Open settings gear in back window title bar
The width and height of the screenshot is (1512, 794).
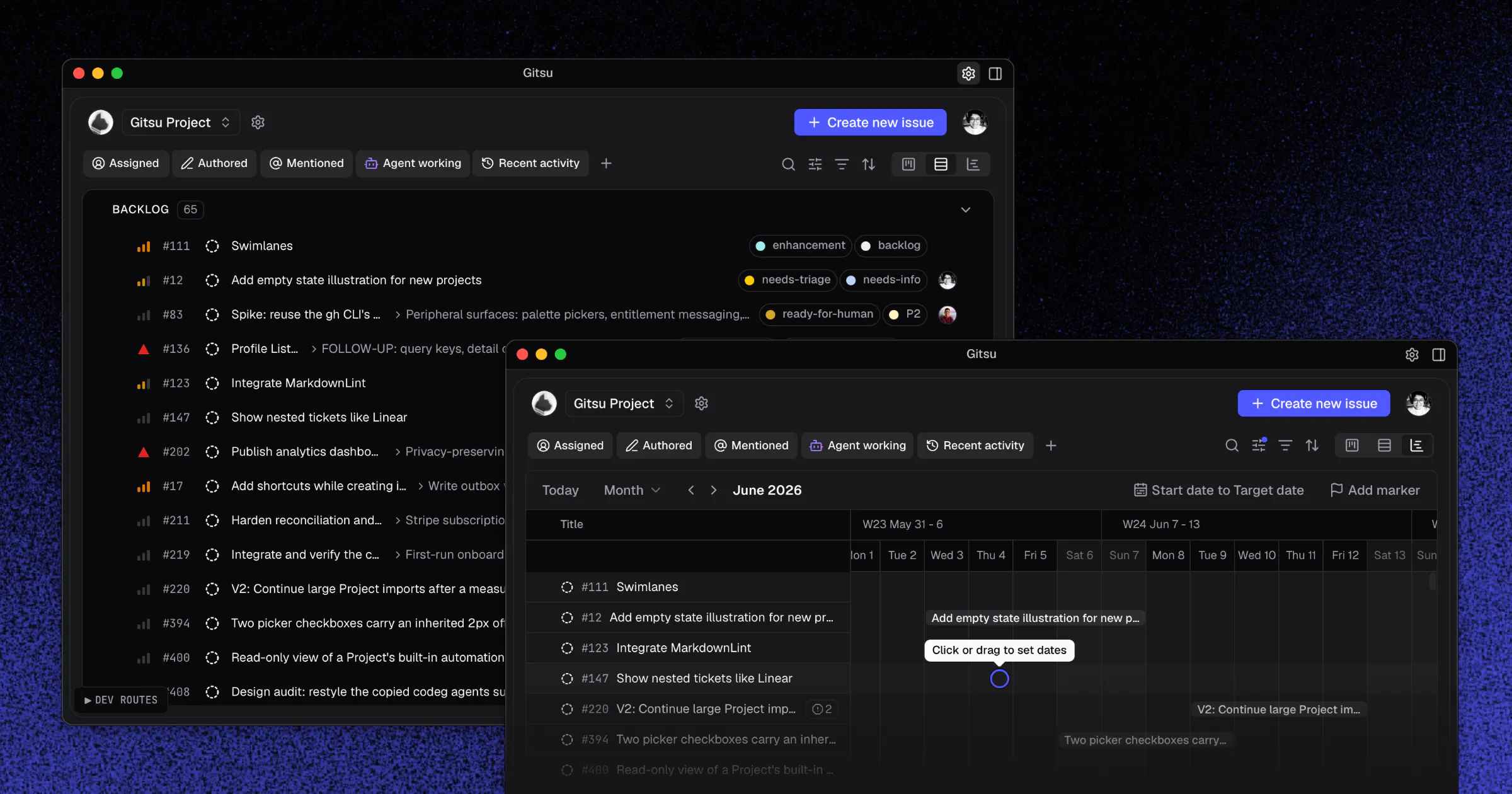[x=968, y=73]
